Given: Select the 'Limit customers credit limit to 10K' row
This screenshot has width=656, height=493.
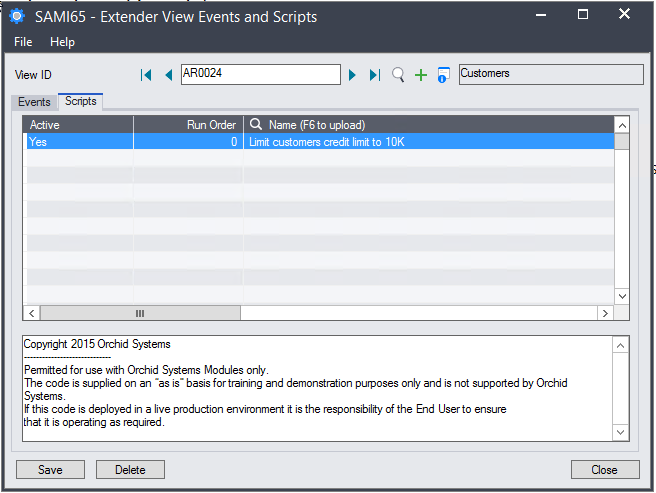Looking at the screenshot, I should coord(326,142).
